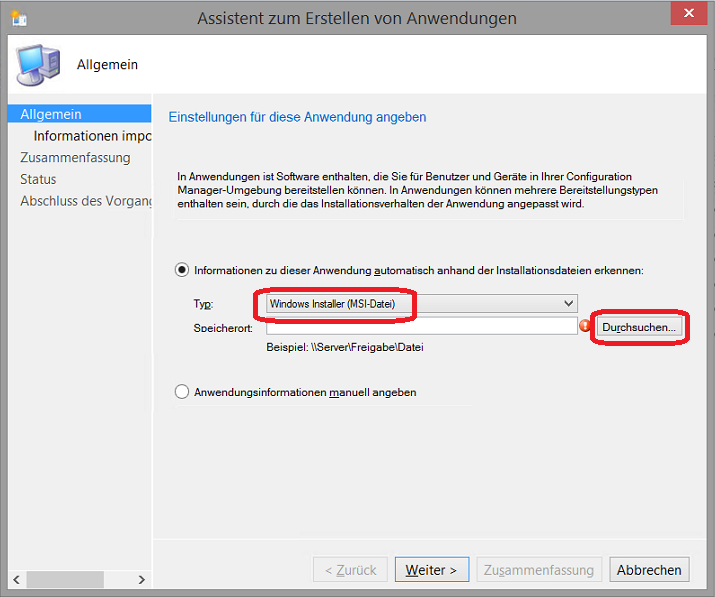Click the horizontal scrollbar thumb in sidebar
Viewport: 715px width, 597px height.
[65, 580]
